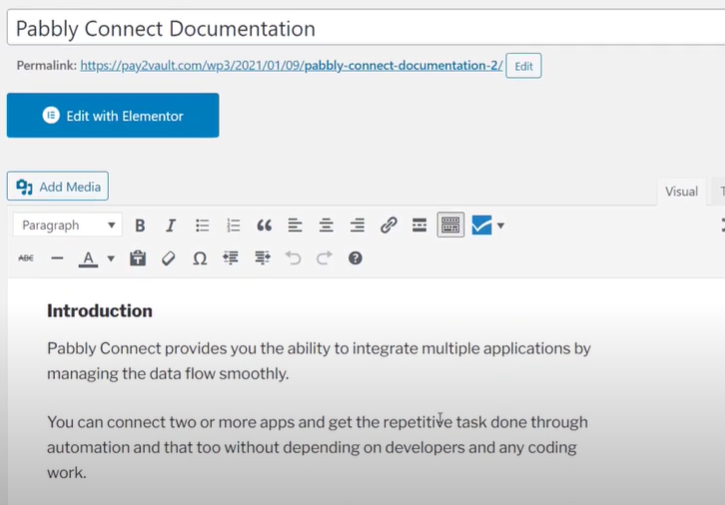Switch to the Visual editor tab
This screenshot has width=725, height=505.
[681, 191]
